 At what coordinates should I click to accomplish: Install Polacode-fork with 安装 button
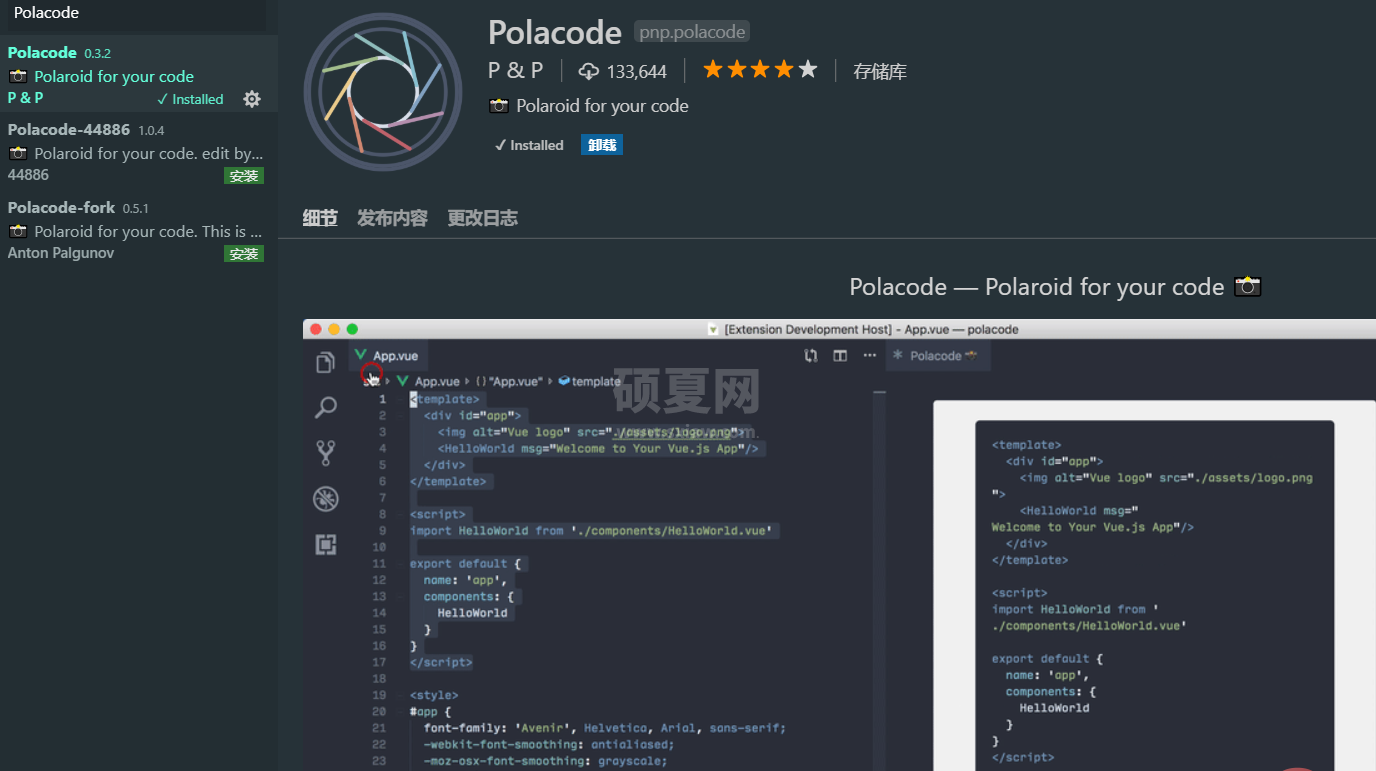tap(244, 254)
